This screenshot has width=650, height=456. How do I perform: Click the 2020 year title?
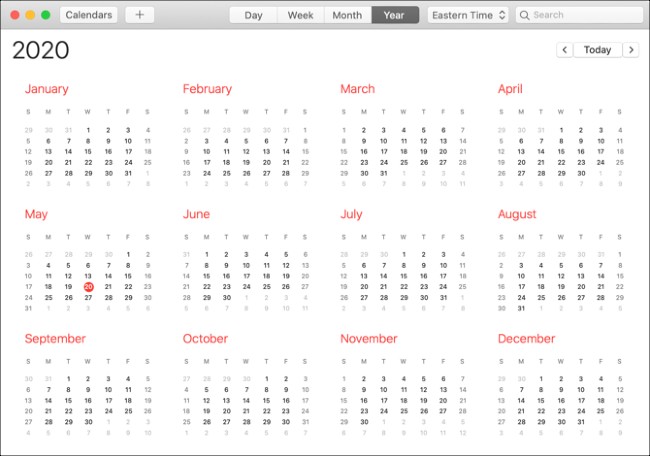(41, 50)
